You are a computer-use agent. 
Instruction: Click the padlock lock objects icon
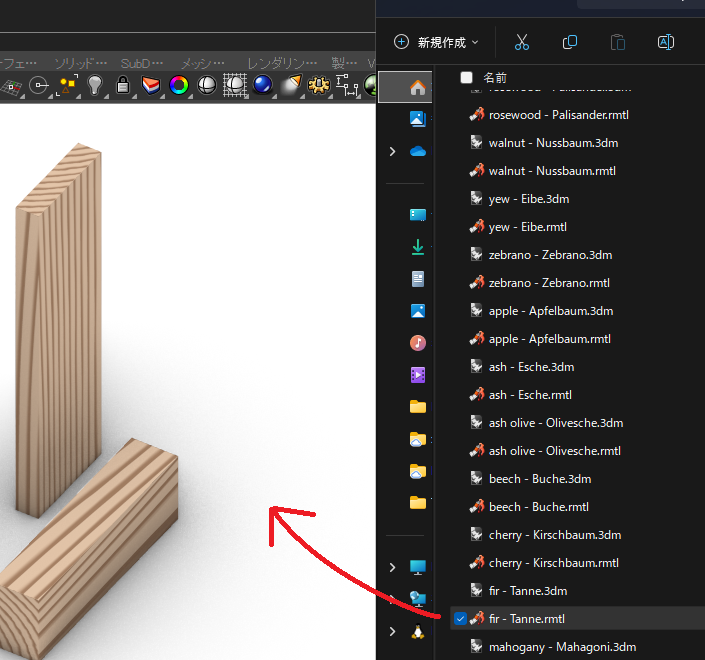pos(123,85)
